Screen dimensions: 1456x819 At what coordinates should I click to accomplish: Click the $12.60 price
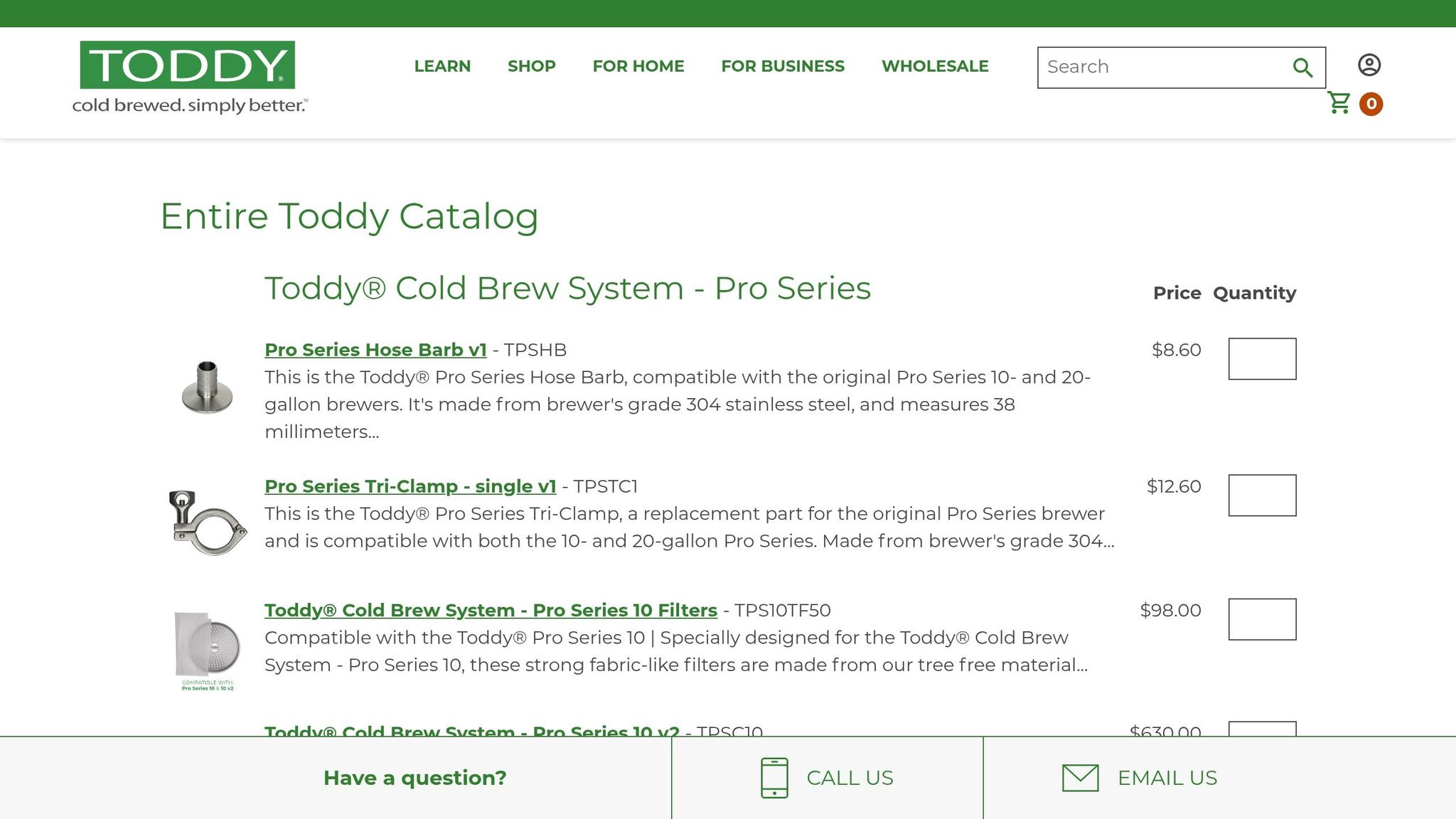coord(1174,486)
